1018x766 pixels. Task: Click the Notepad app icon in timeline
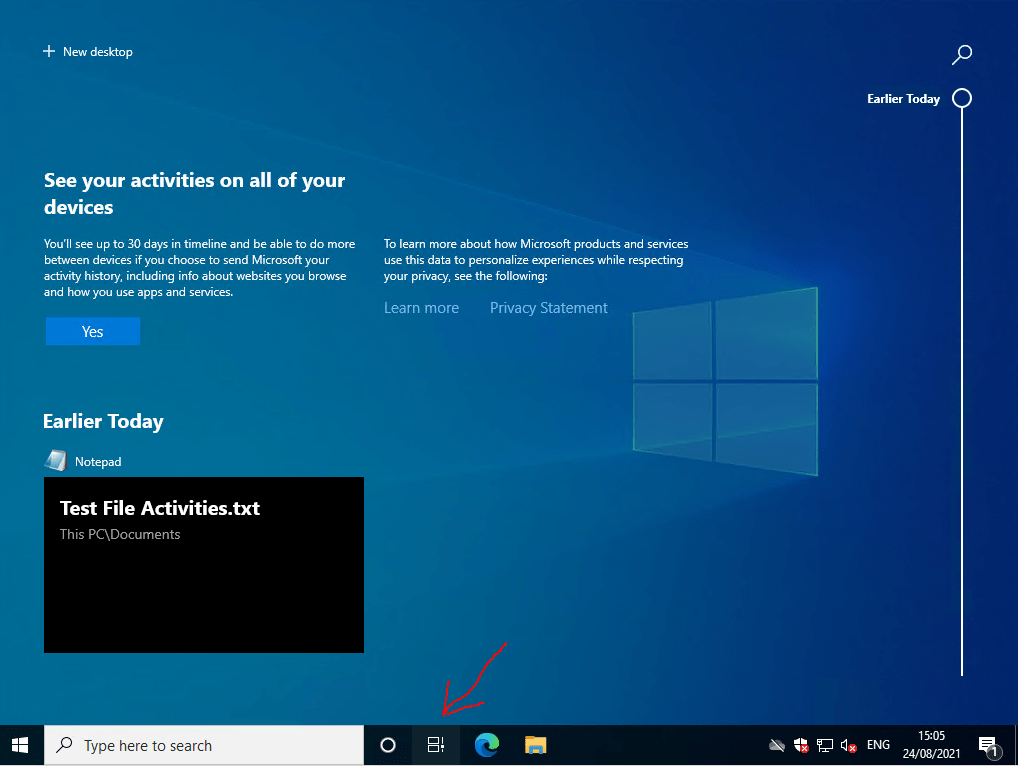click(x=56, y=461)
